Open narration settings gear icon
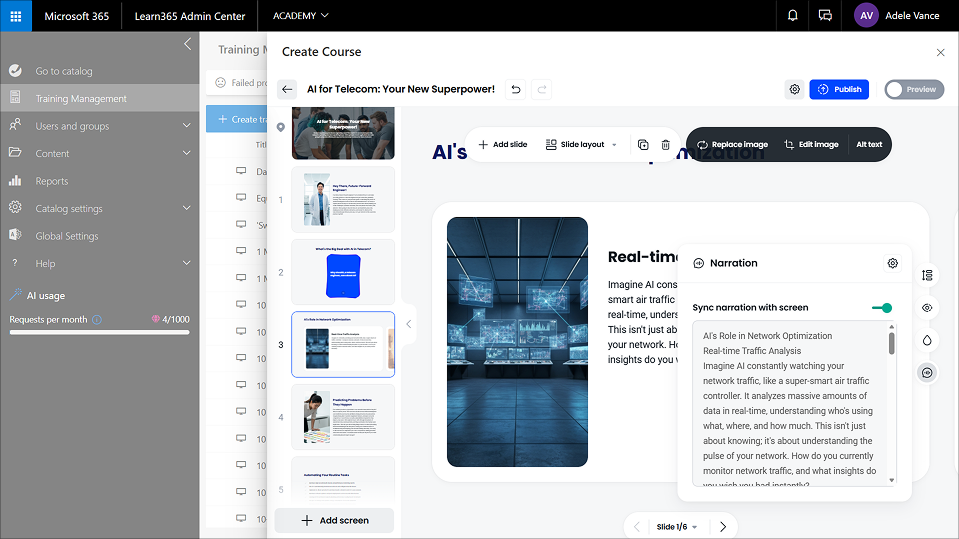Image resolution: width=959 pixels, height=539 pixels. point(892,263)
